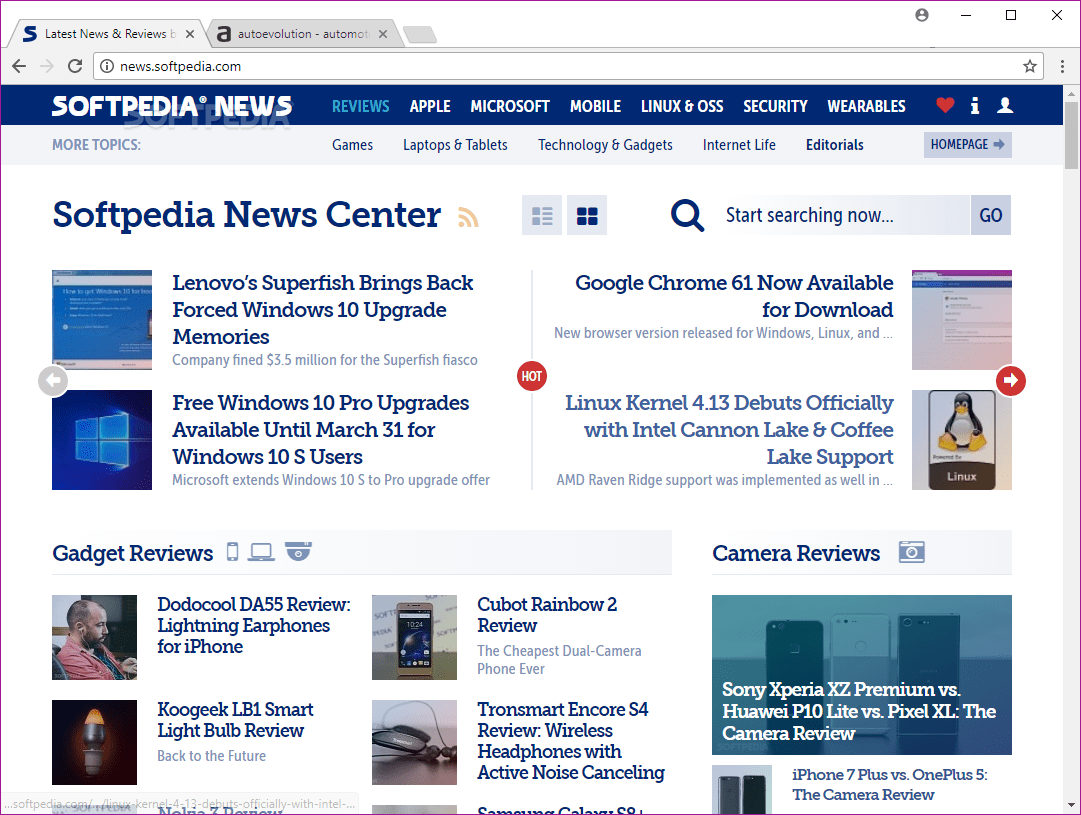The image size is (1081, 815).
Task: Open Lenovo's Superfish article headline
Action: pos(323,310)
